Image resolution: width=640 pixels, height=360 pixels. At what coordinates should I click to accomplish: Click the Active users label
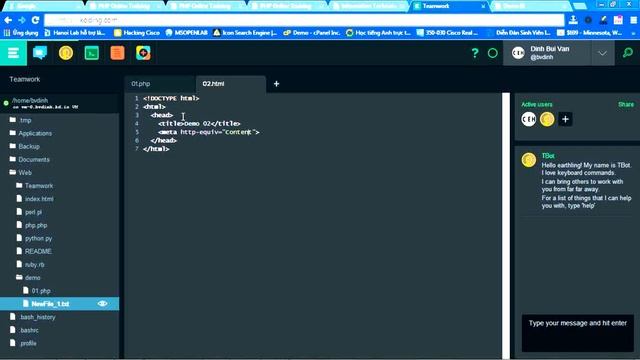click(x=536, y=104)
